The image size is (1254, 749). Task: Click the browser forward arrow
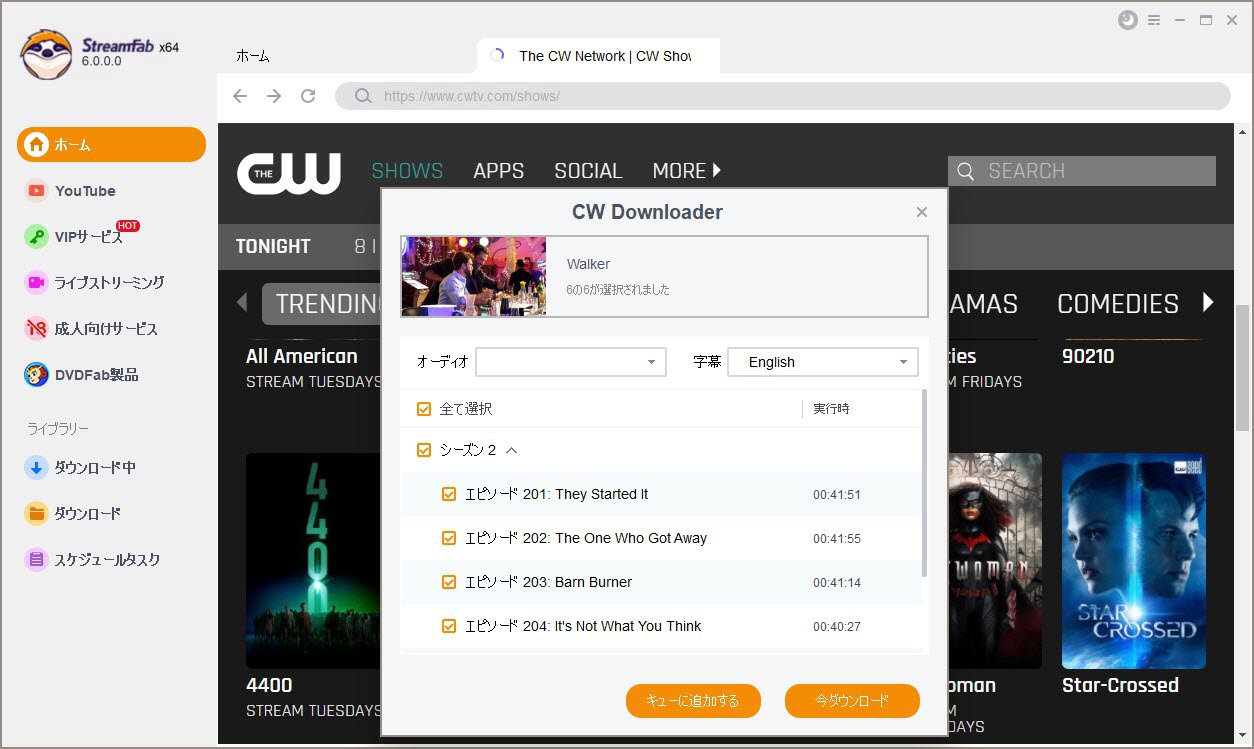(274, 96)
